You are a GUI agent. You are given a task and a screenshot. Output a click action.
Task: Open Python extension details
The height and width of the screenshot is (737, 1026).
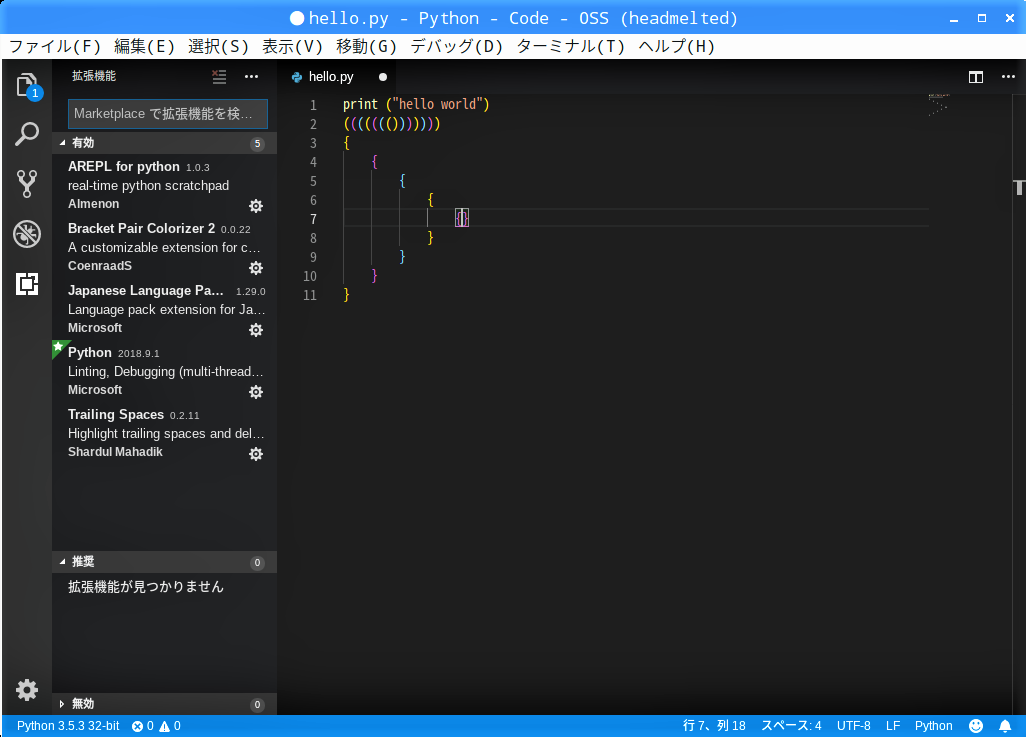164,371
